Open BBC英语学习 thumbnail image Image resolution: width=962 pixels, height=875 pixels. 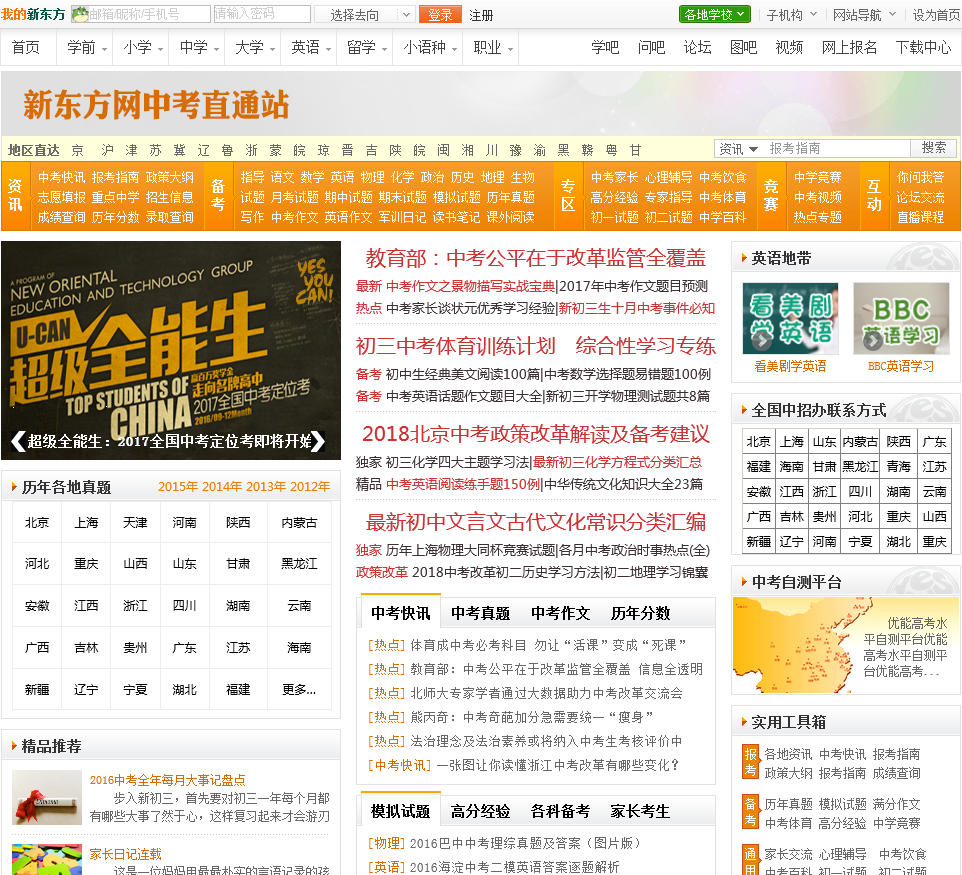click(x=901, y=318)
